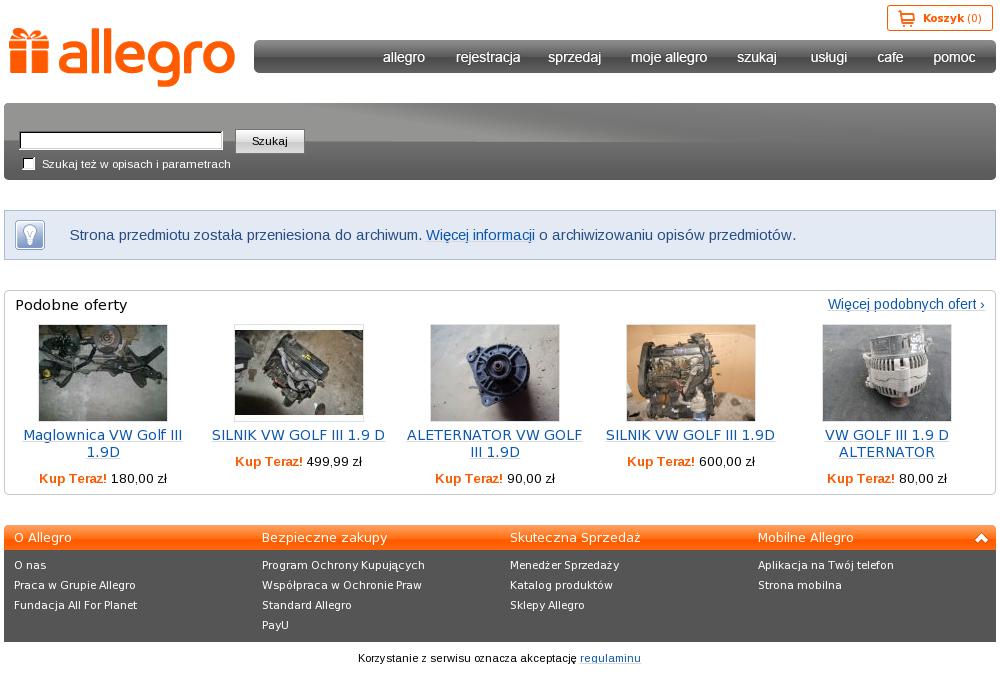This screenshot has width=1000, height=678.
Task: Open moje allegro menu item
Action: [x=669, y=57]
